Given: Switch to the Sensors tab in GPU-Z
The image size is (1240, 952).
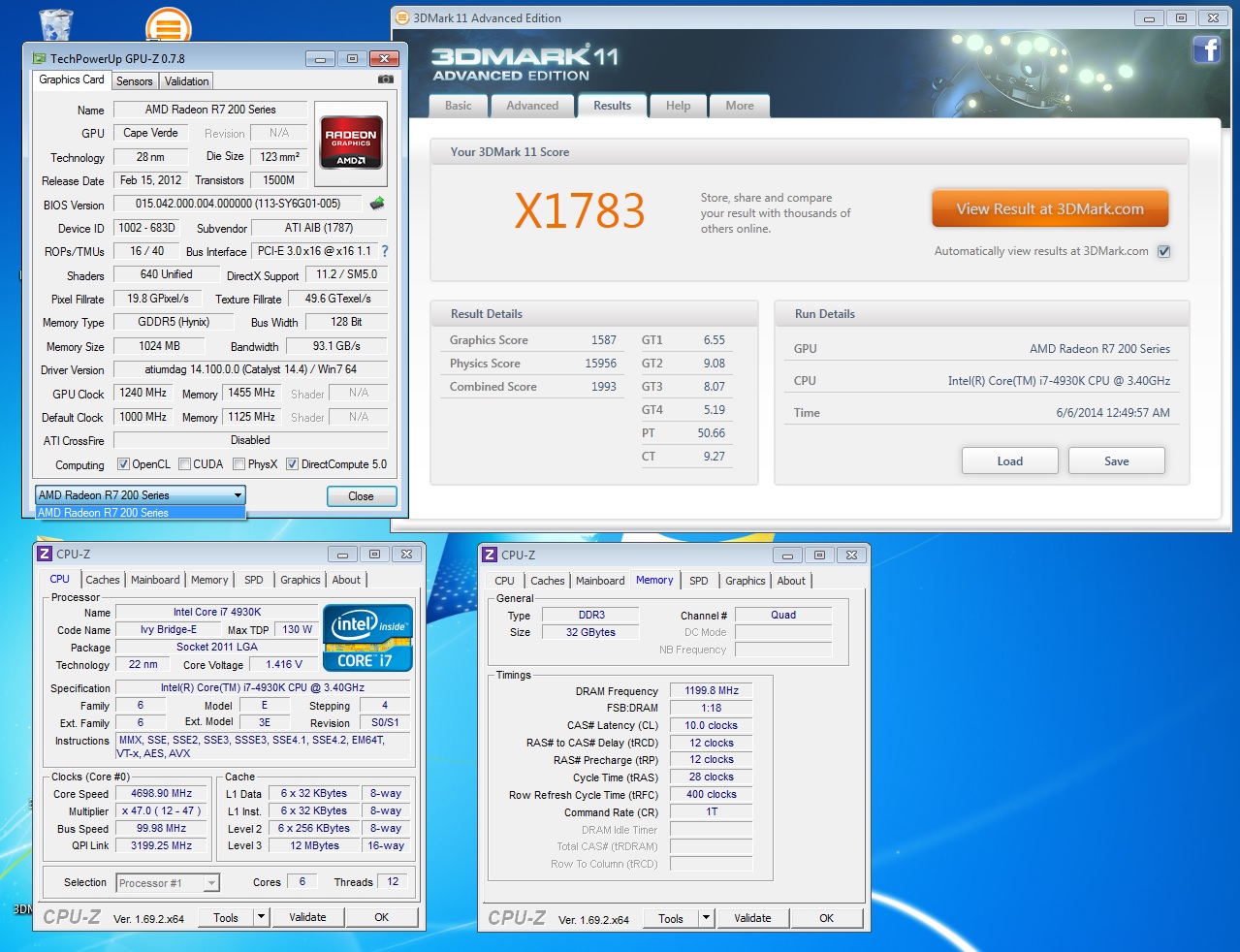Looking at the screenshot, I should click(135, 81).
